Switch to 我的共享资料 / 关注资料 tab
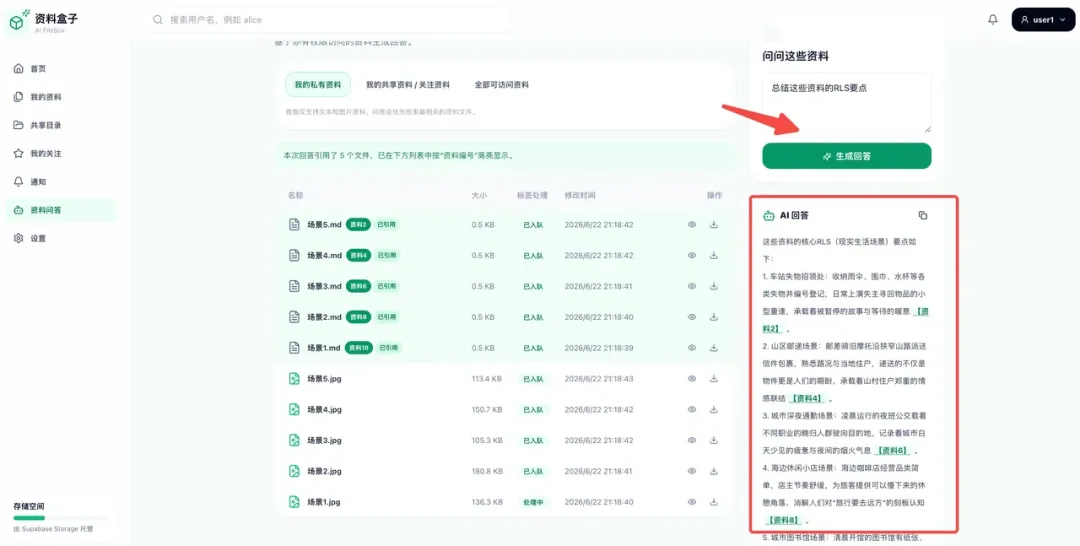This screenshot has width=1080, height=546. (x=408, y=85)
